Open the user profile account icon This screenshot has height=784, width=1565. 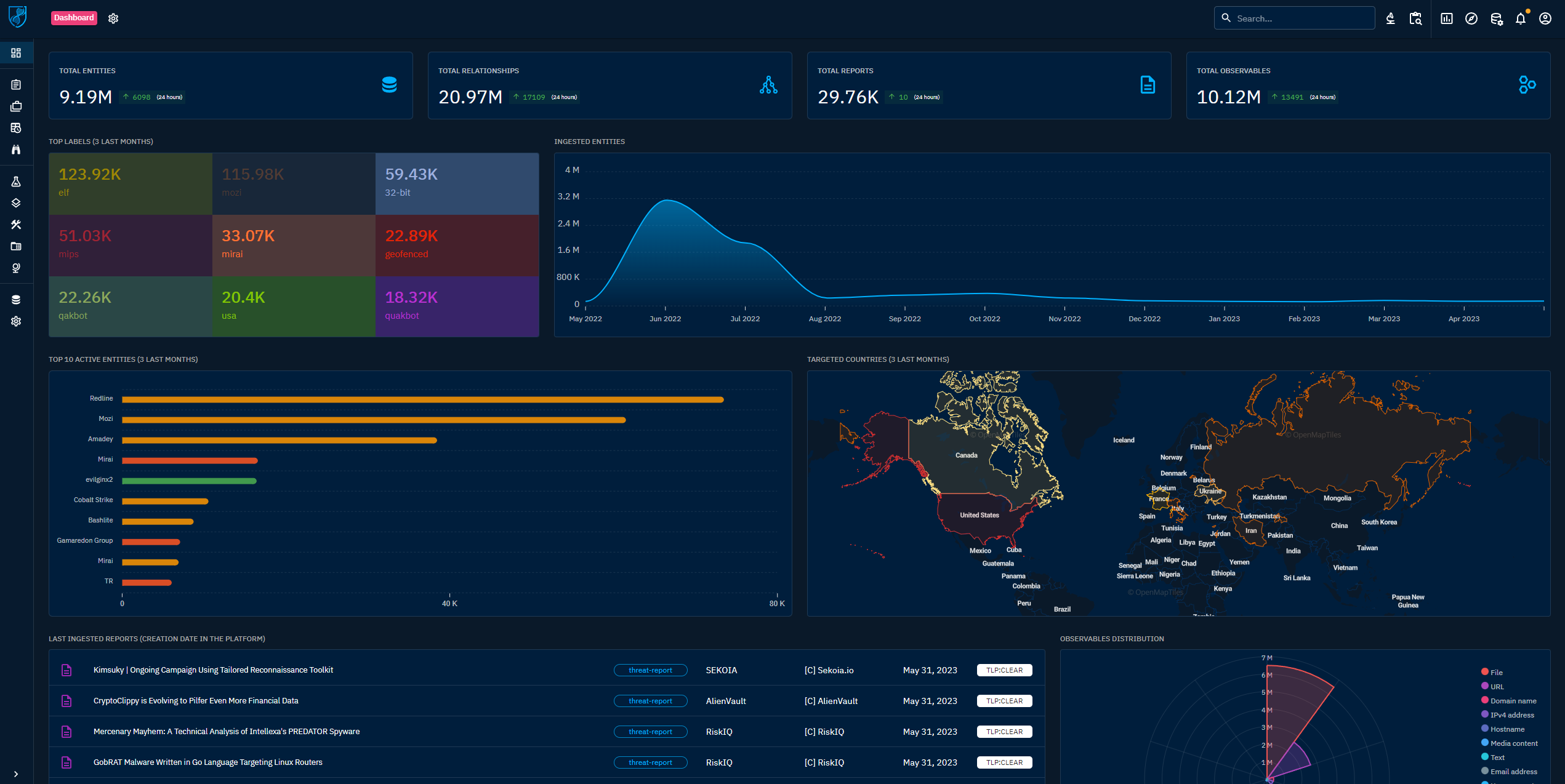[1545, 18]
